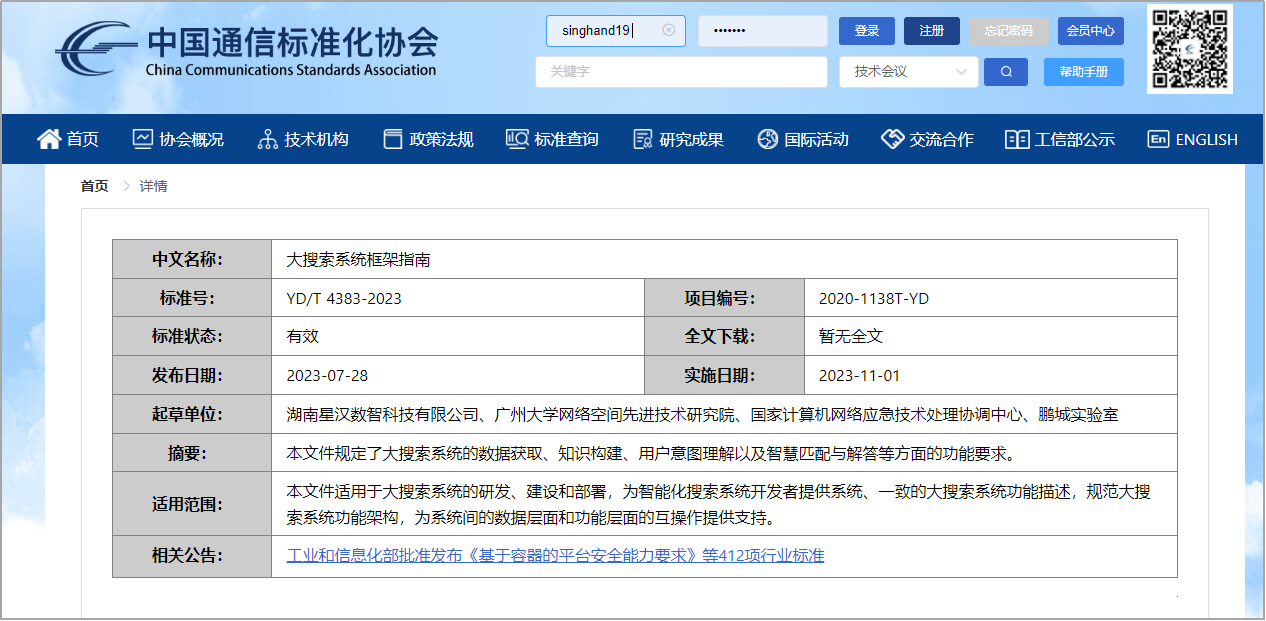Viewport: 1266px width, 621px height.
Task: Click the 忘记密码 button
Action: point(1008,31)
